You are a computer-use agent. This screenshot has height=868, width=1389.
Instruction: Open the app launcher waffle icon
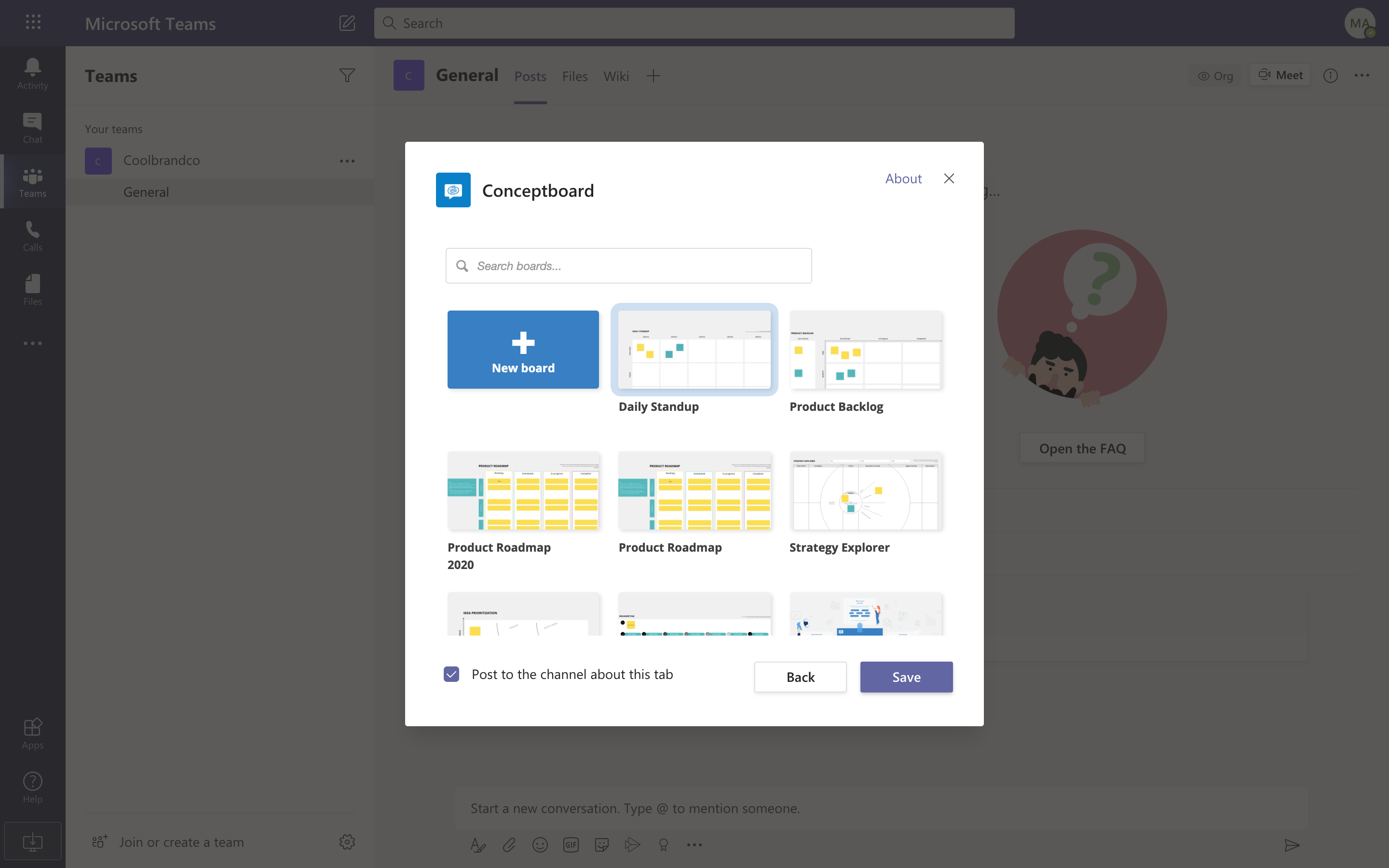pyautogui.click(x=33, y=22)
